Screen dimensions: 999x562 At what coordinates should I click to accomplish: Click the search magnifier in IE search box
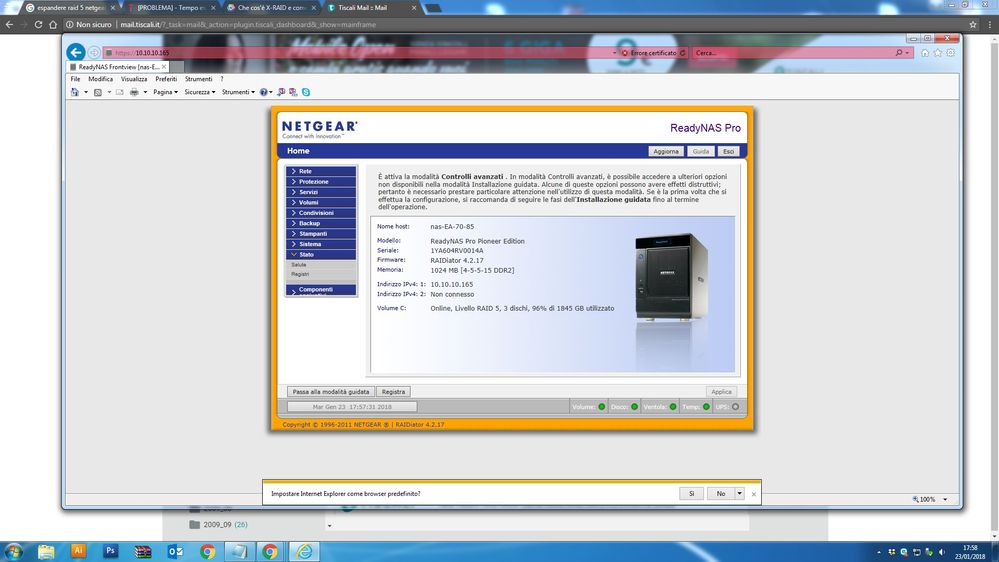[x=898, y=53]
